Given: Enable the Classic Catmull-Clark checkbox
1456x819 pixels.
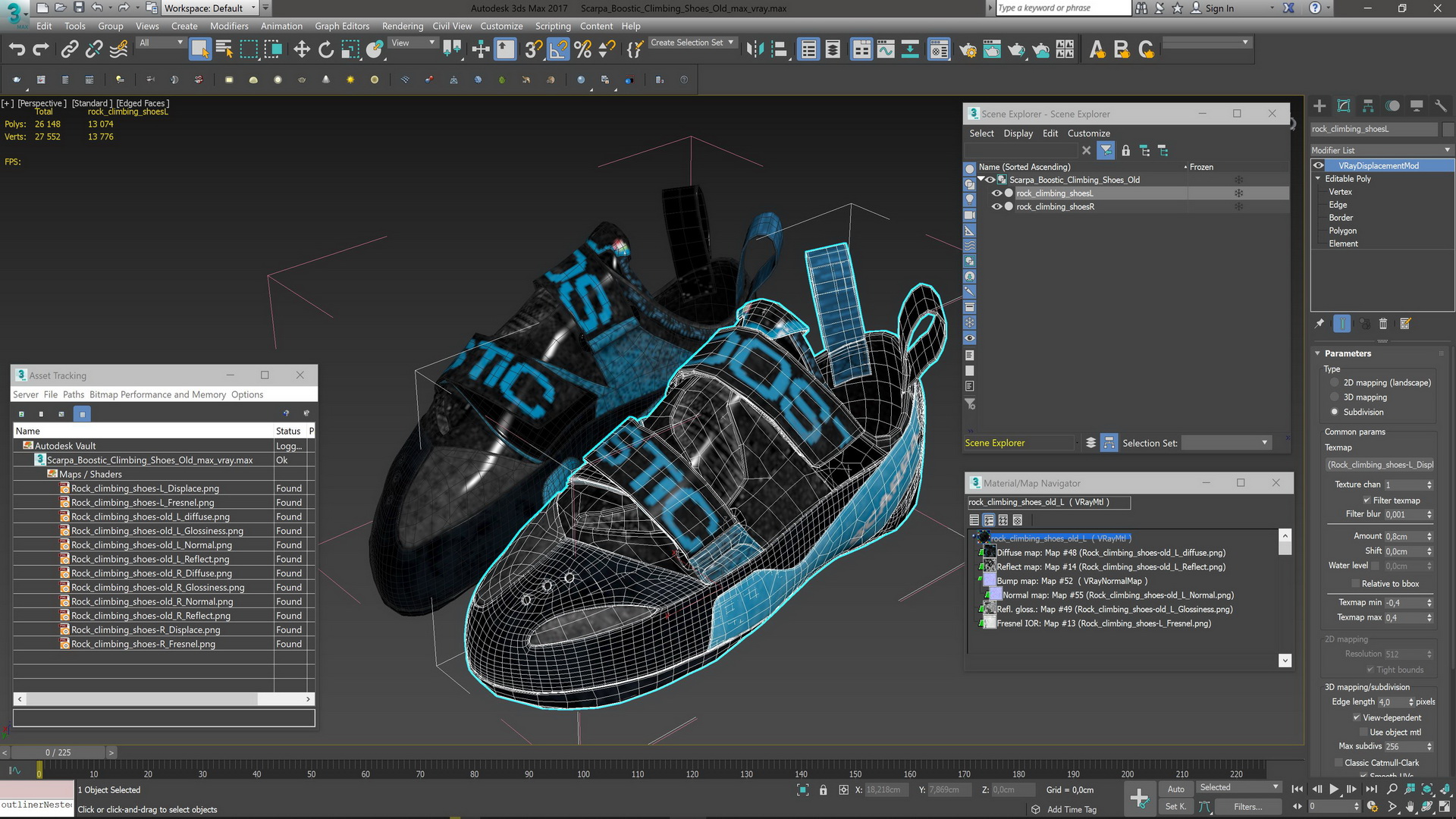Looking at the screenshot, I should tap(1338, 763).
